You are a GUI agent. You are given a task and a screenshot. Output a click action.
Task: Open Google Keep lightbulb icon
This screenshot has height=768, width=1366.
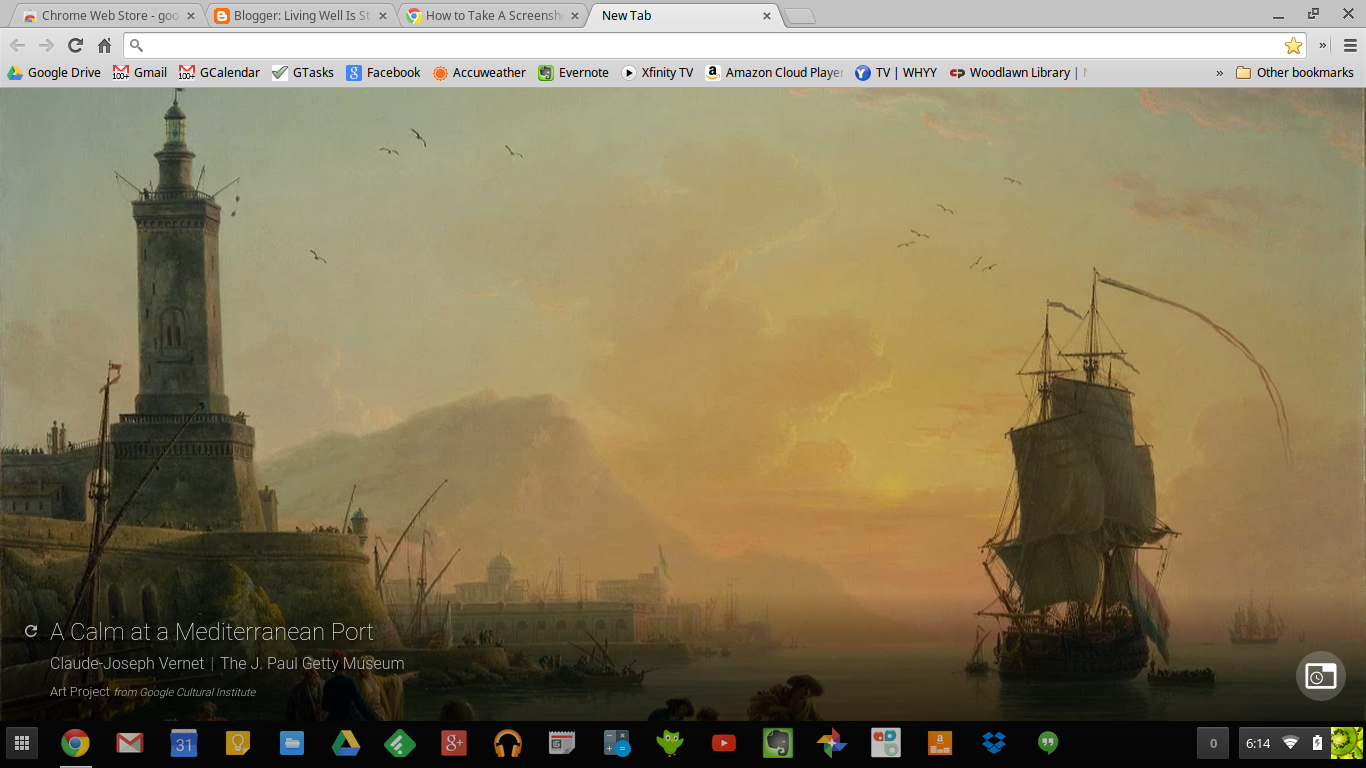(x=237, y=743)
